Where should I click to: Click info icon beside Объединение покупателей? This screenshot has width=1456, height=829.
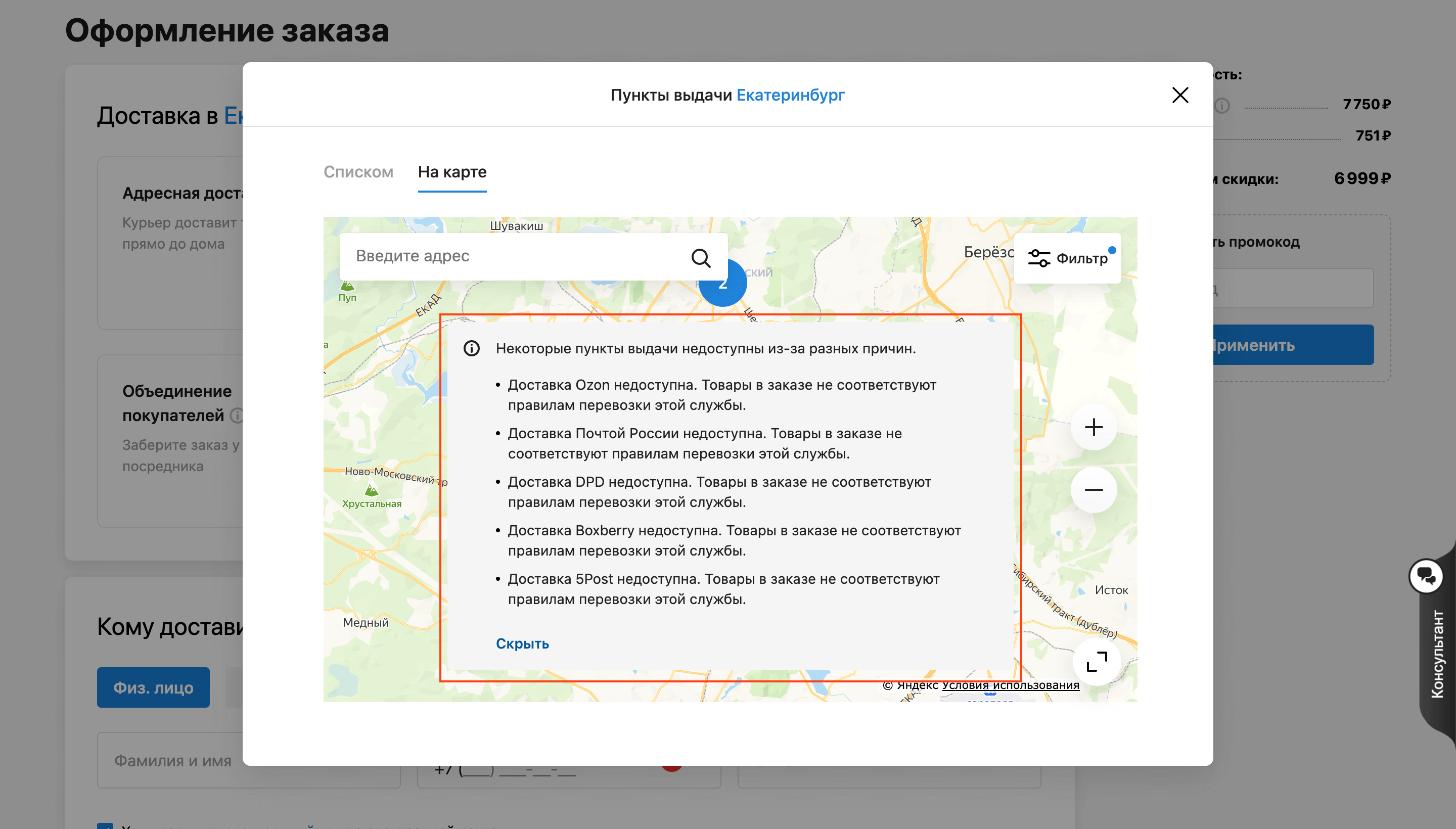coord(237,416)
